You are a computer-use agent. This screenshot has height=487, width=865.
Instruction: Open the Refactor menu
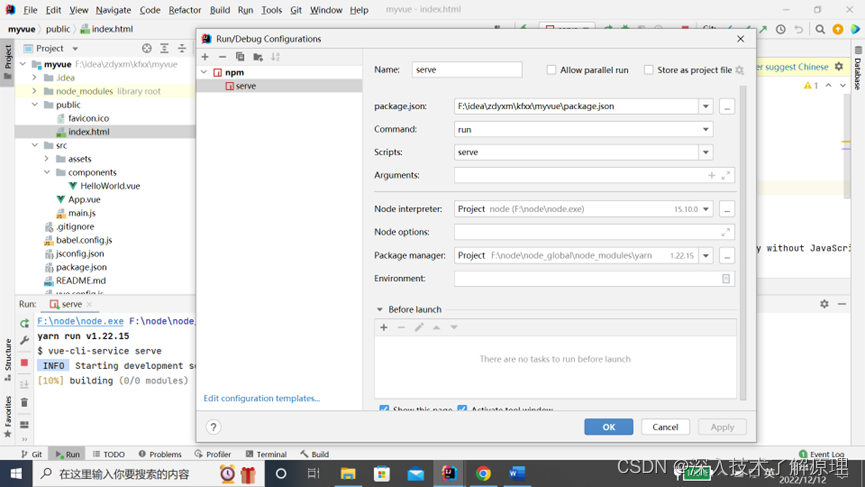185,10
